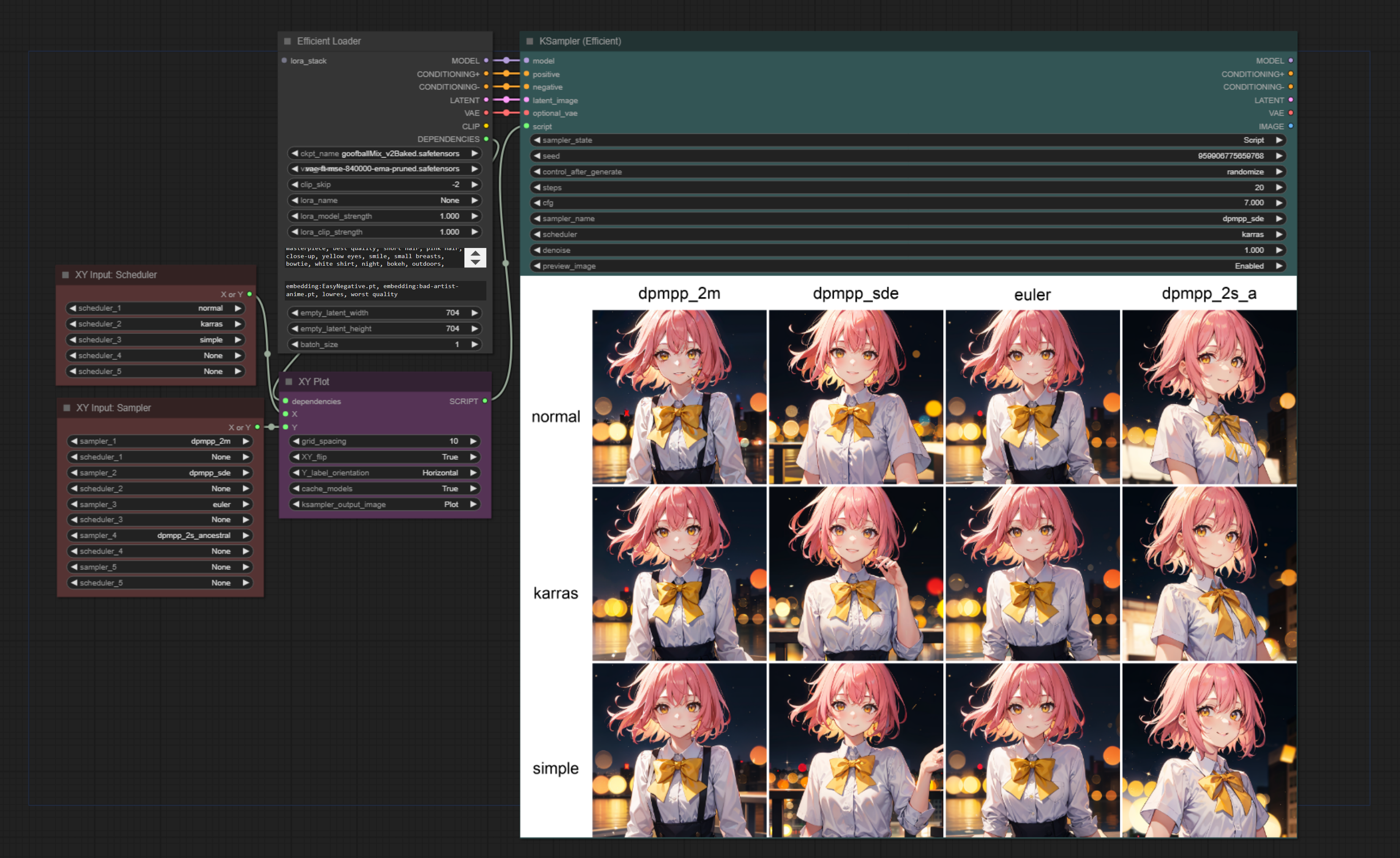
Task: Increase steps value with right arrow
Action: pyautogui.click(x=1279, y=188)
